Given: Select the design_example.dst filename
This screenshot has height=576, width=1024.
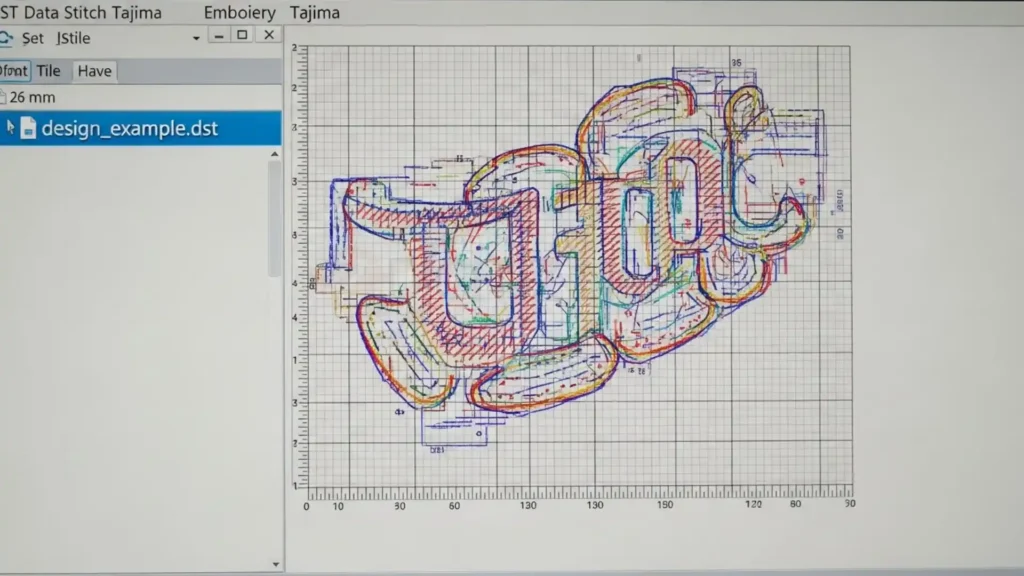Looking at the screenshot, I should [x=129, y=128].
